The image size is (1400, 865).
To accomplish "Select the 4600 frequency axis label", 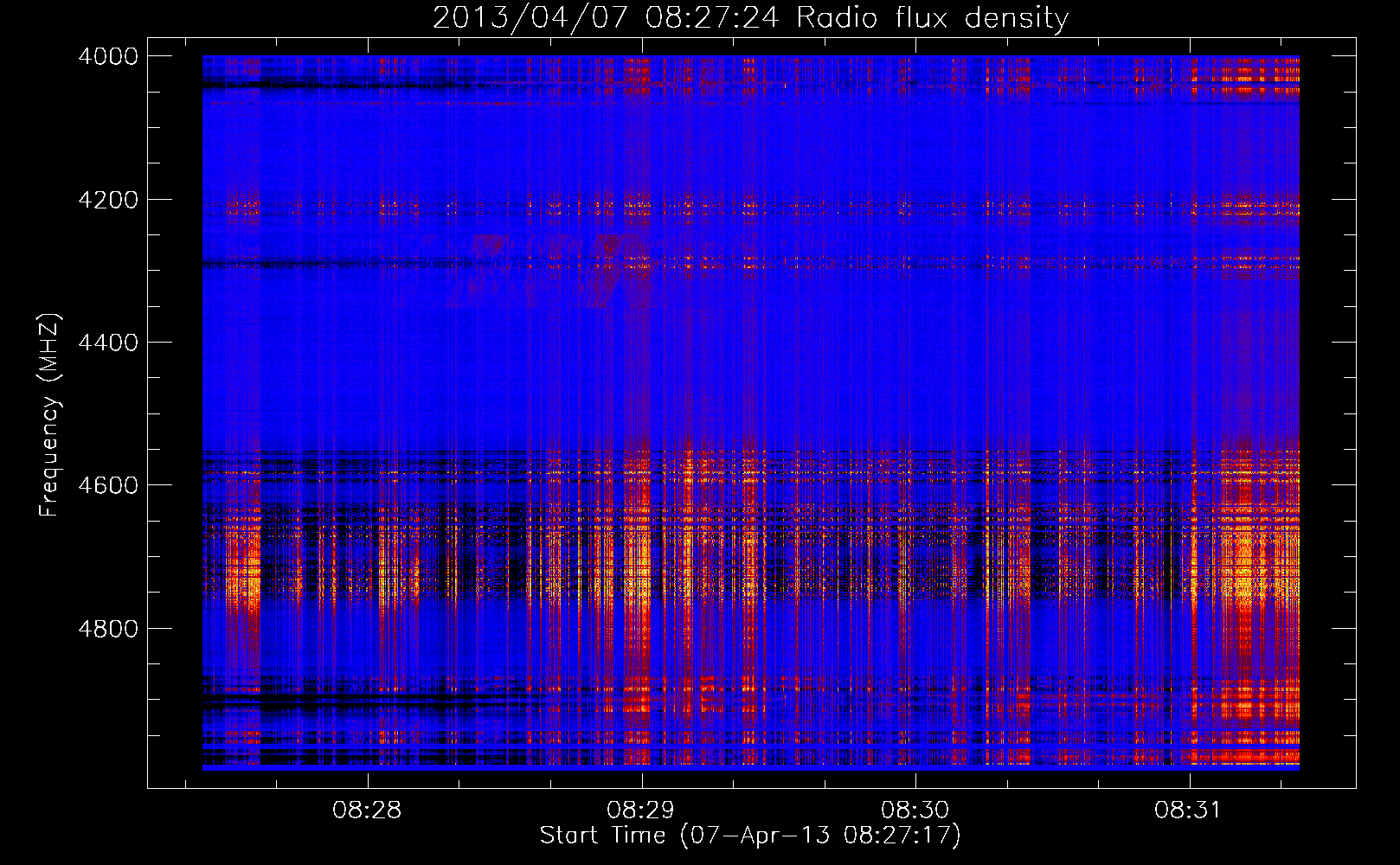I will (107, 485).
